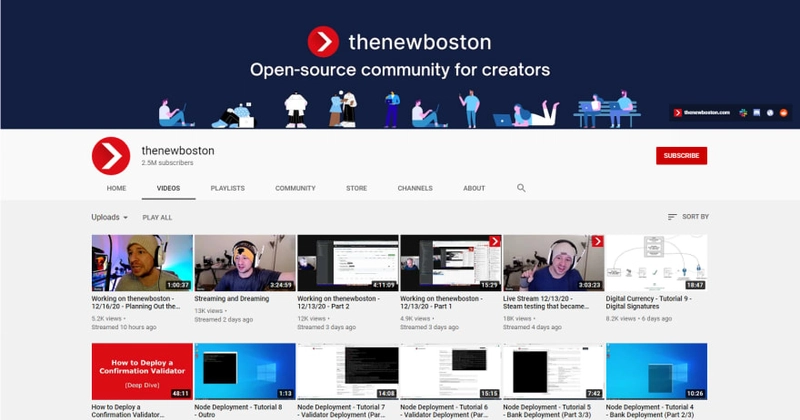
Task: Click the thenewboston channel name
Action: point(178,151)
